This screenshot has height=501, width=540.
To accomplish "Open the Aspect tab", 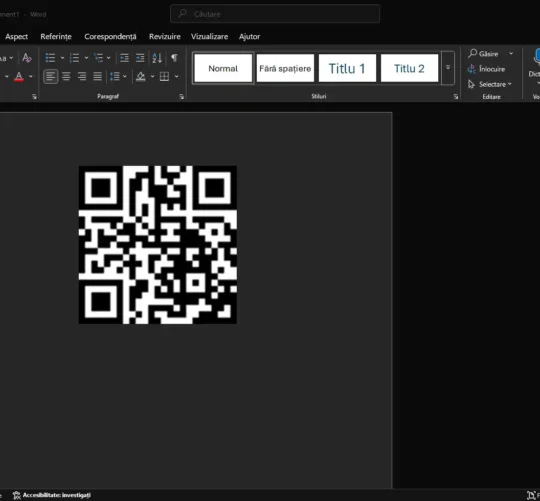I will point(17,36).
